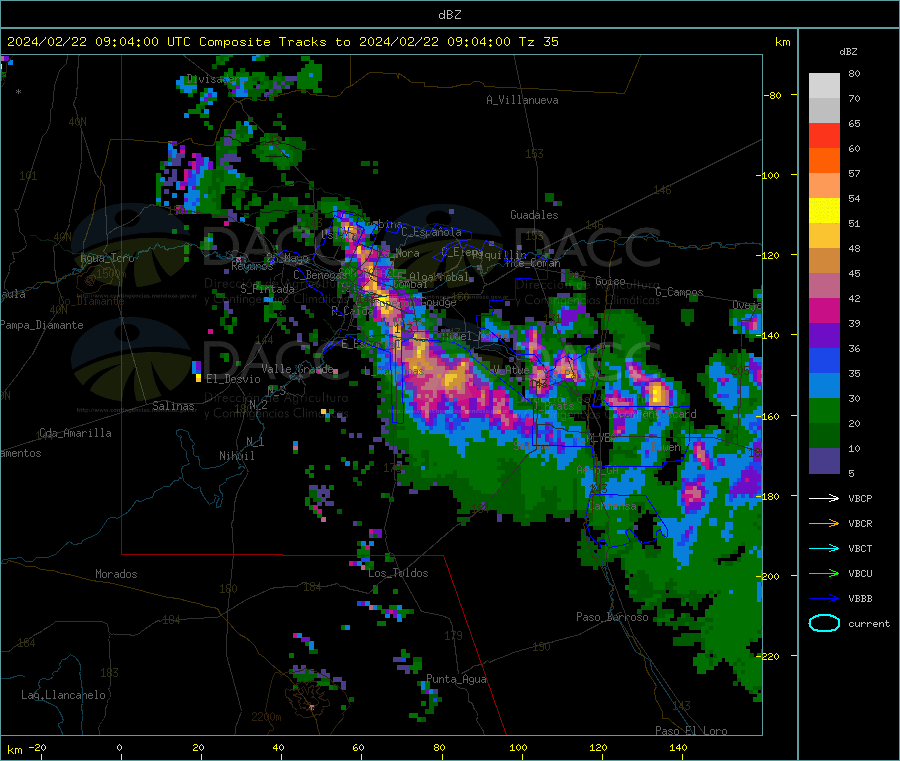900x761 pixels.
Task: Click the 'Lag.Llancanelo' place label
Action: tap(64, 695)
